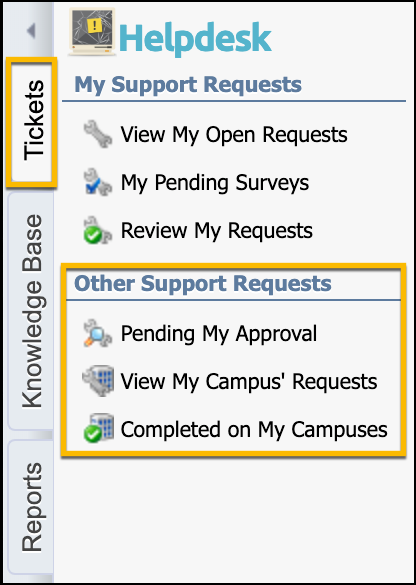This screenshot has width=416, height=585.
Task: Open the Completed on My Campuses link
Action: coord(254,429)
